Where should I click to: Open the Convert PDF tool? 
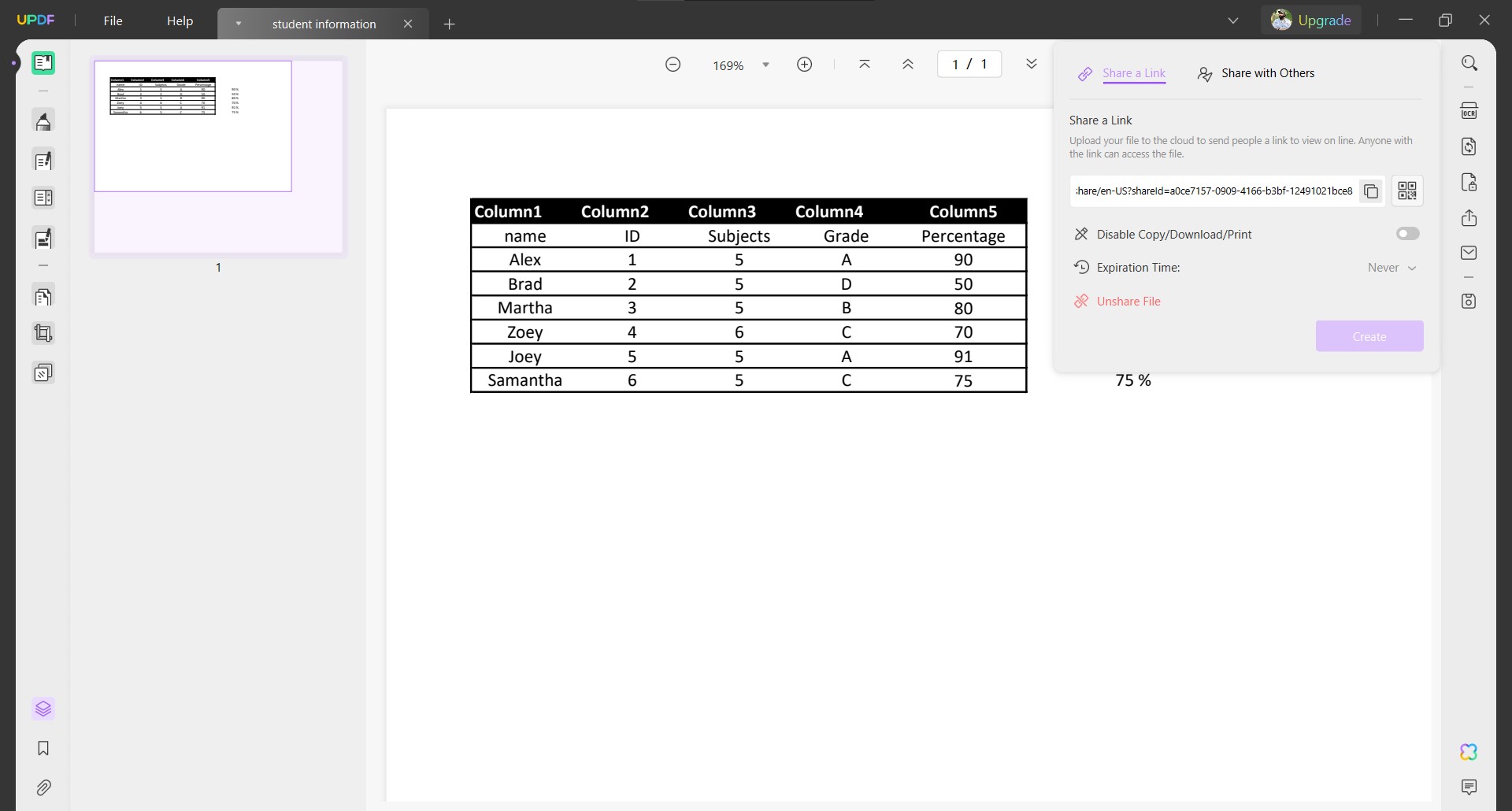1469,146
